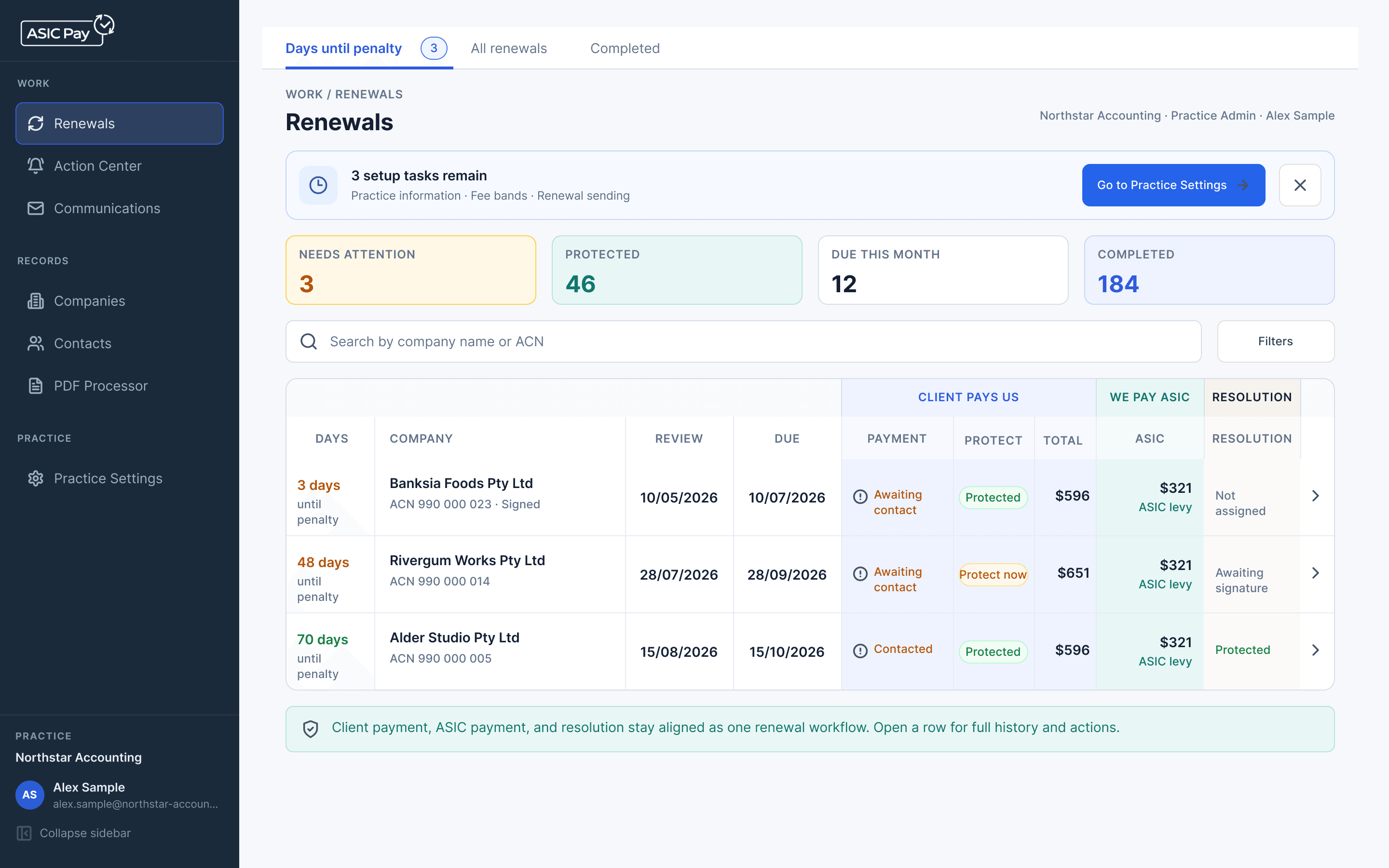Click the Contacts people icon

click(36, 343)
